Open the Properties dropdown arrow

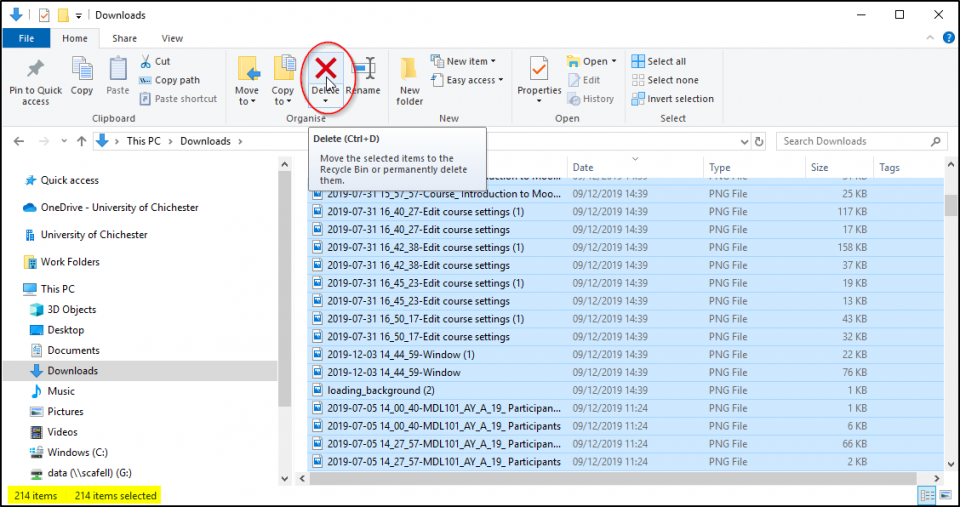(539, 102)
